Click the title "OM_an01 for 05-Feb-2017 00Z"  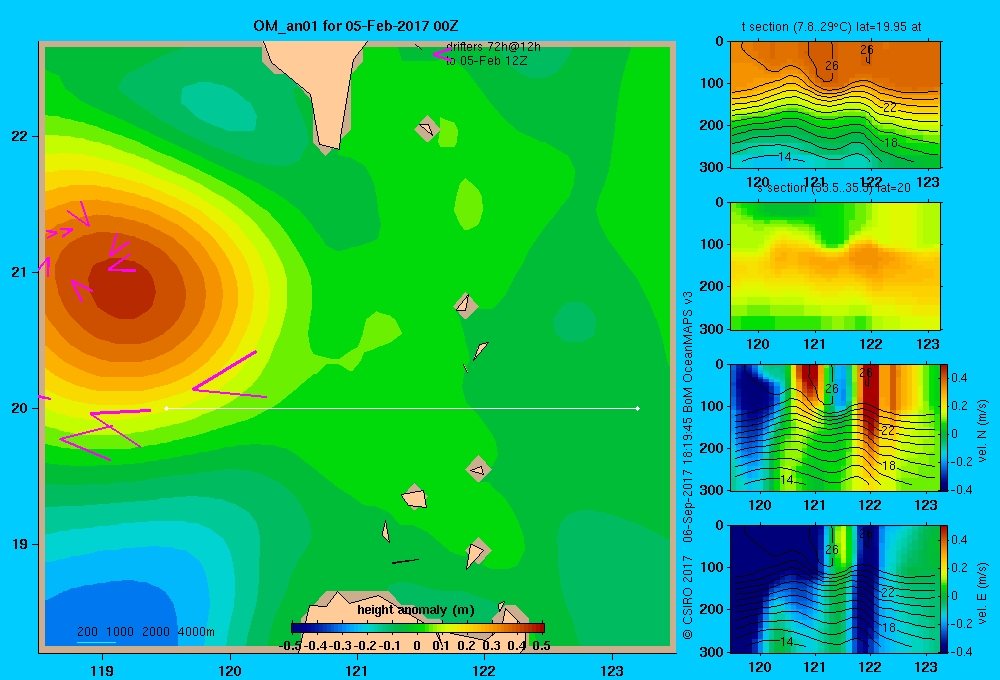355,26
